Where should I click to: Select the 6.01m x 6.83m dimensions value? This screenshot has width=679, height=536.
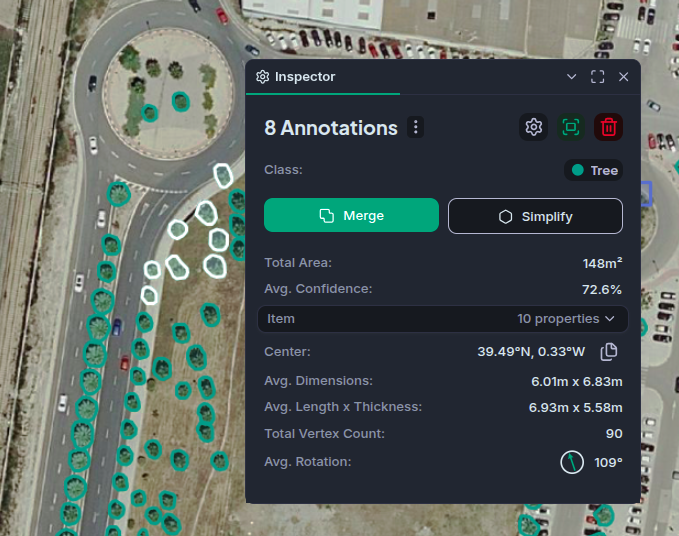coord(577,381)
